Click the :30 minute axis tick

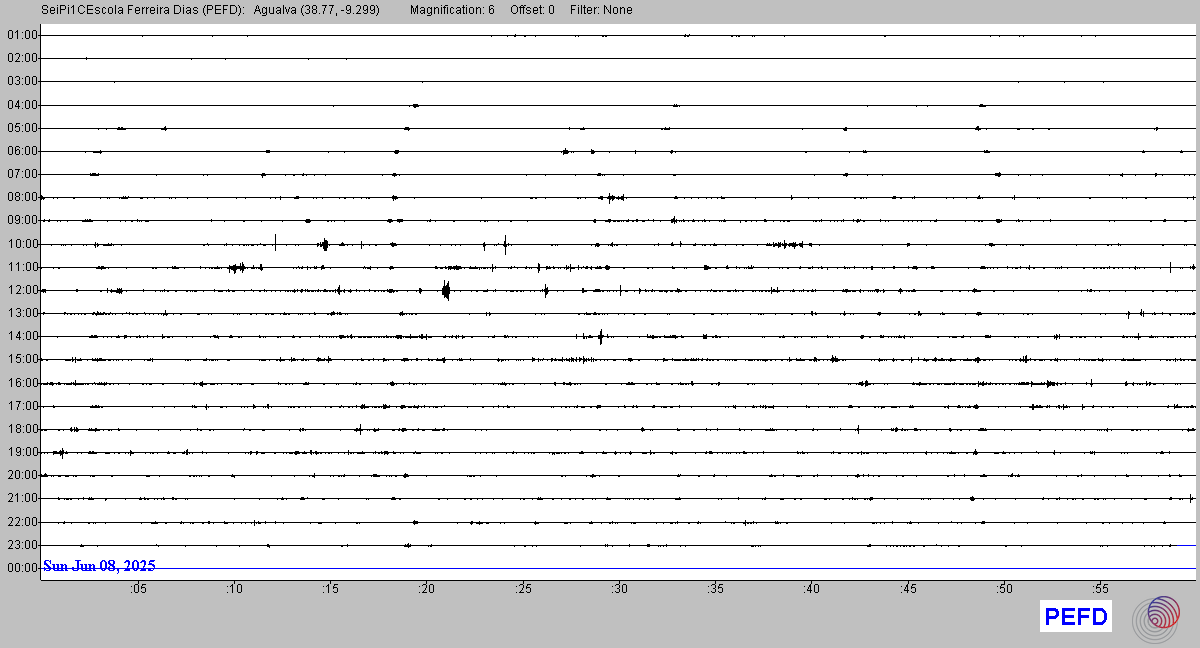pyautogui.click(x=619, y=589)
